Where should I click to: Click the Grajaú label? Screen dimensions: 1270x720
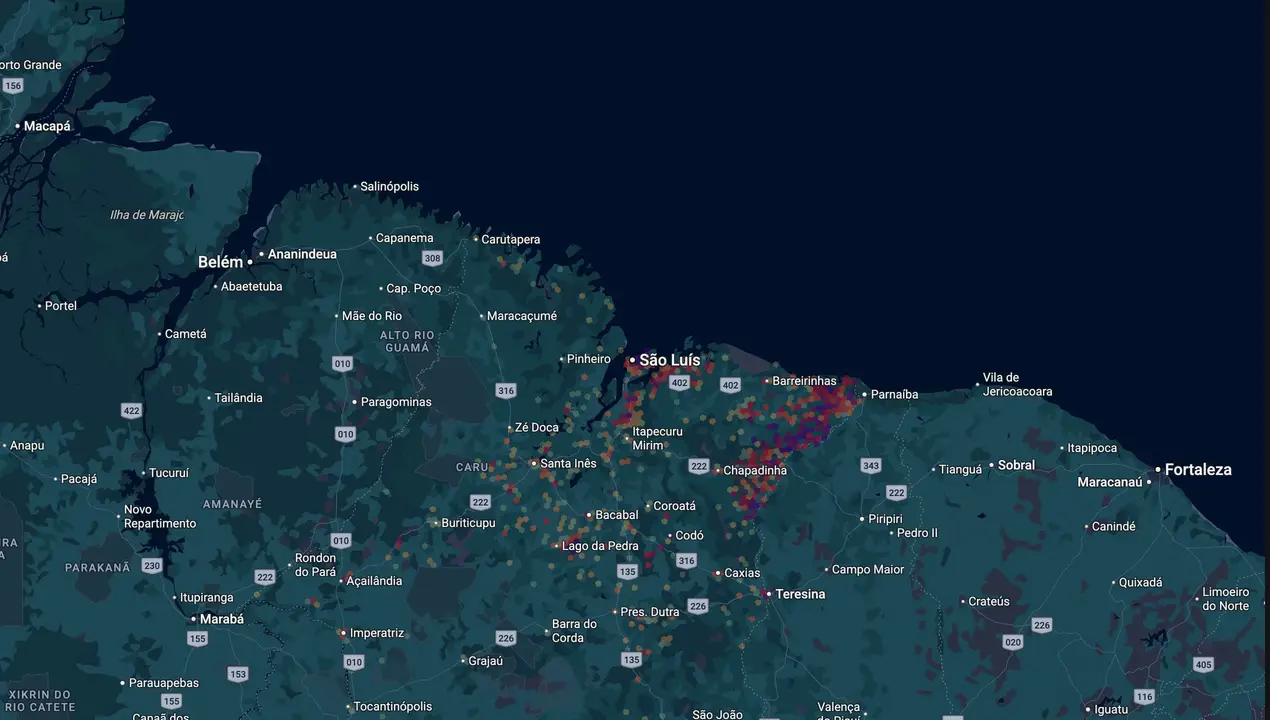486,660
